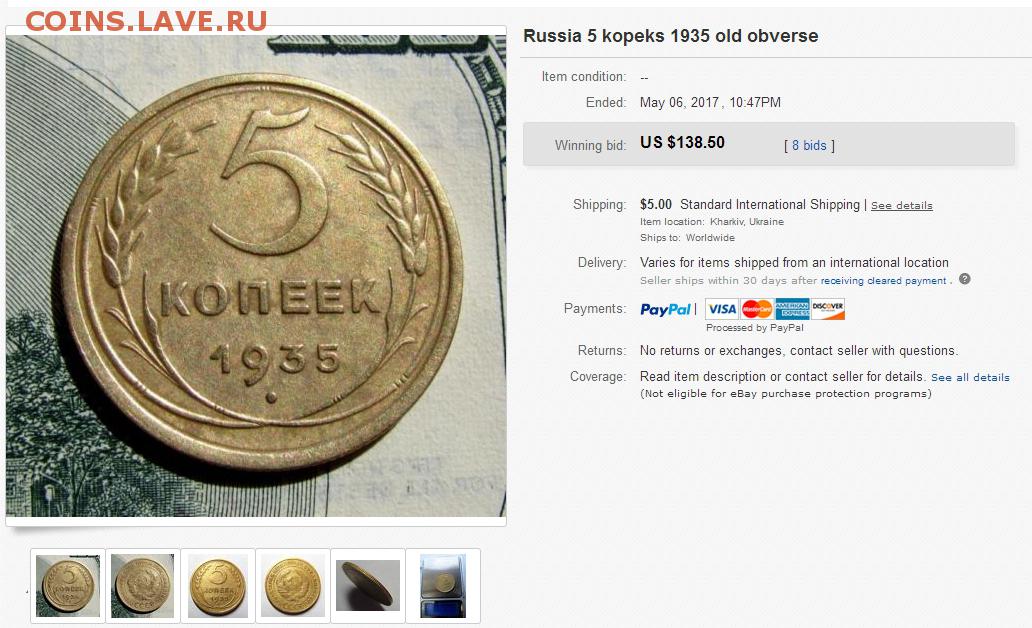
Task: Click the main 5 kopeks 1935 coin image
Action: 256,276
